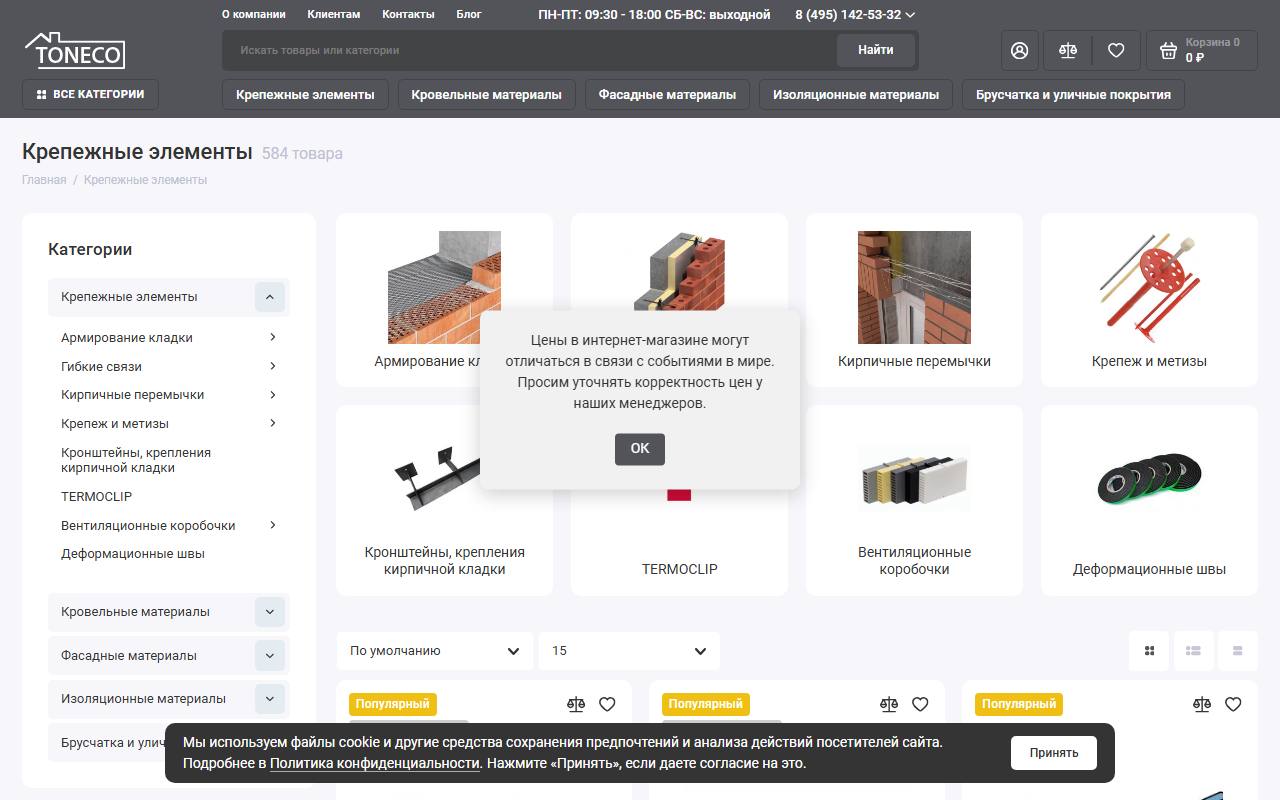Expand Изоляционные материалы sidebar section
This screenshot has height=800, width=1280.
(270, 699)
